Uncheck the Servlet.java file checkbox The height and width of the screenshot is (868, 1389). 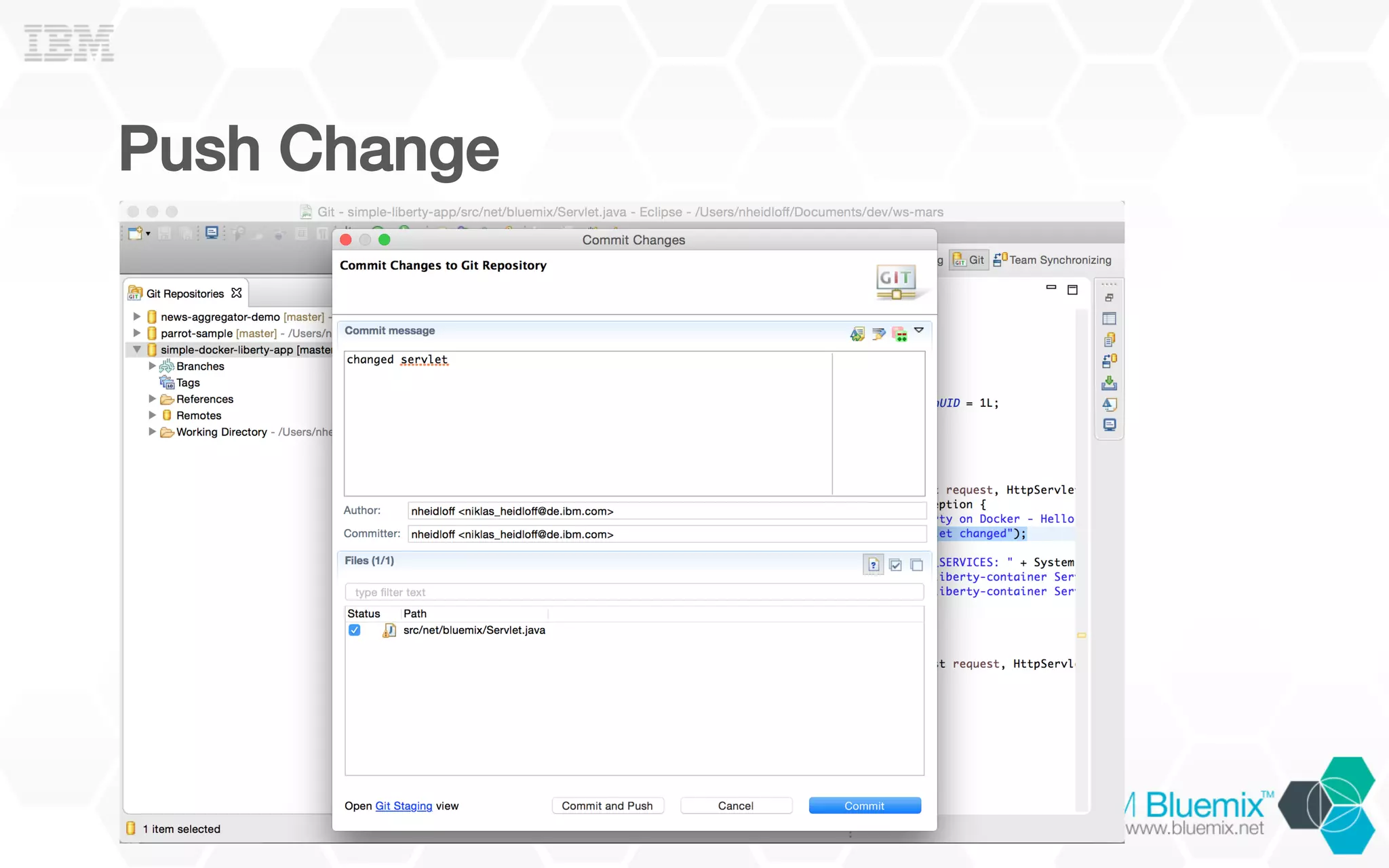(354, 630)
